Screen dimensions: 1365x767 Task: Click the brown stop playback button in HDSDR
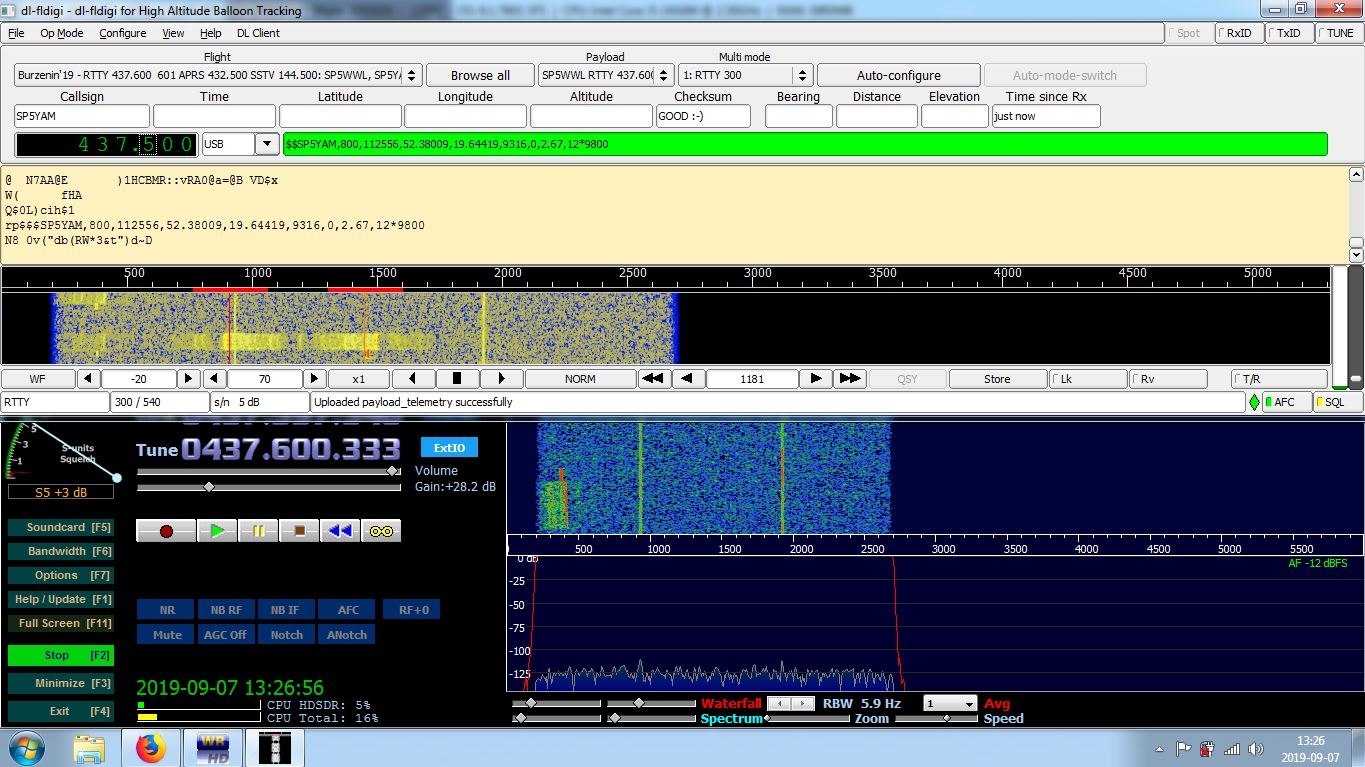point(299,531)
